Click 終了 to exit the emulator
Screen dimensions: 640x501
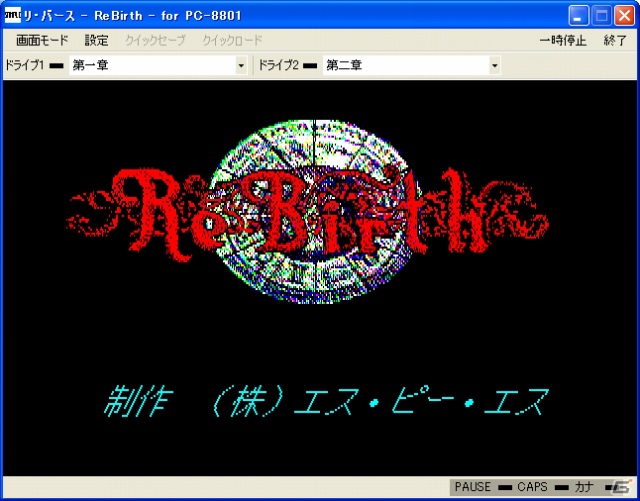(615, 40)
